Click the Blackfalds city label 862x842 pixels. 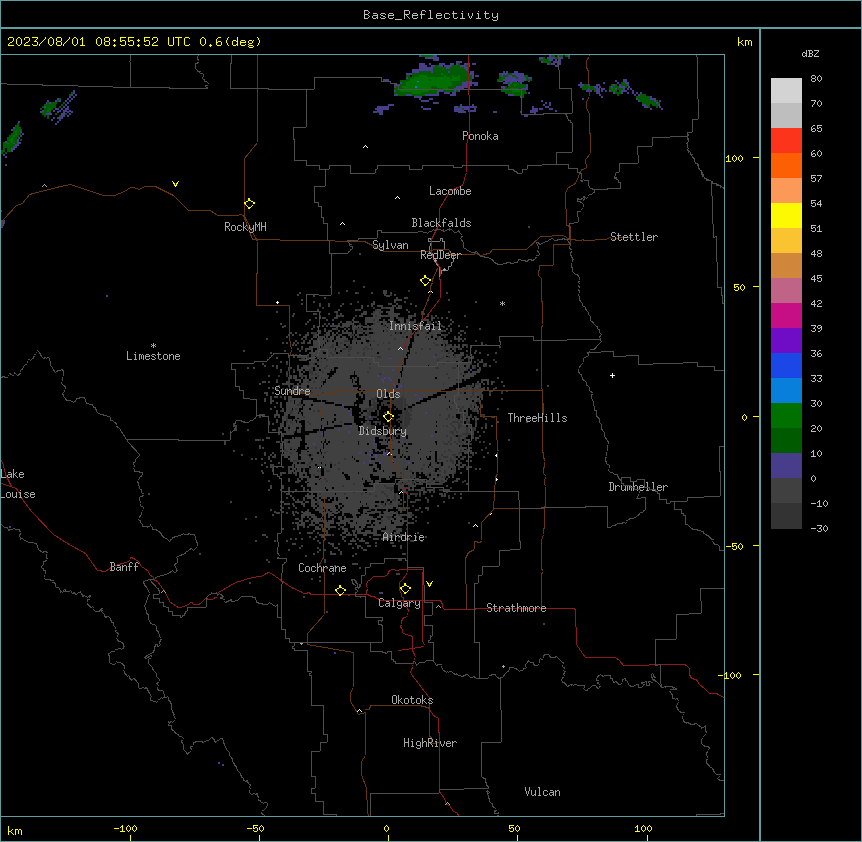tap(441, 223)
